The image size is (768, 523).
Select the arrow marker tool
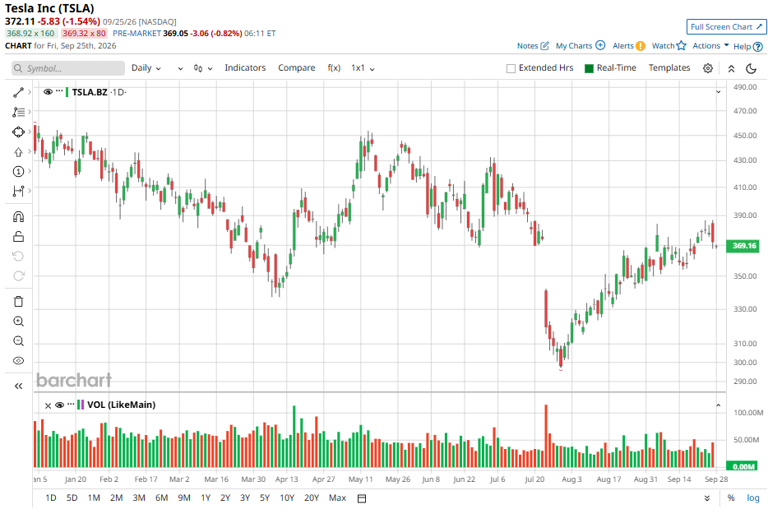click(x=18, y=152)
